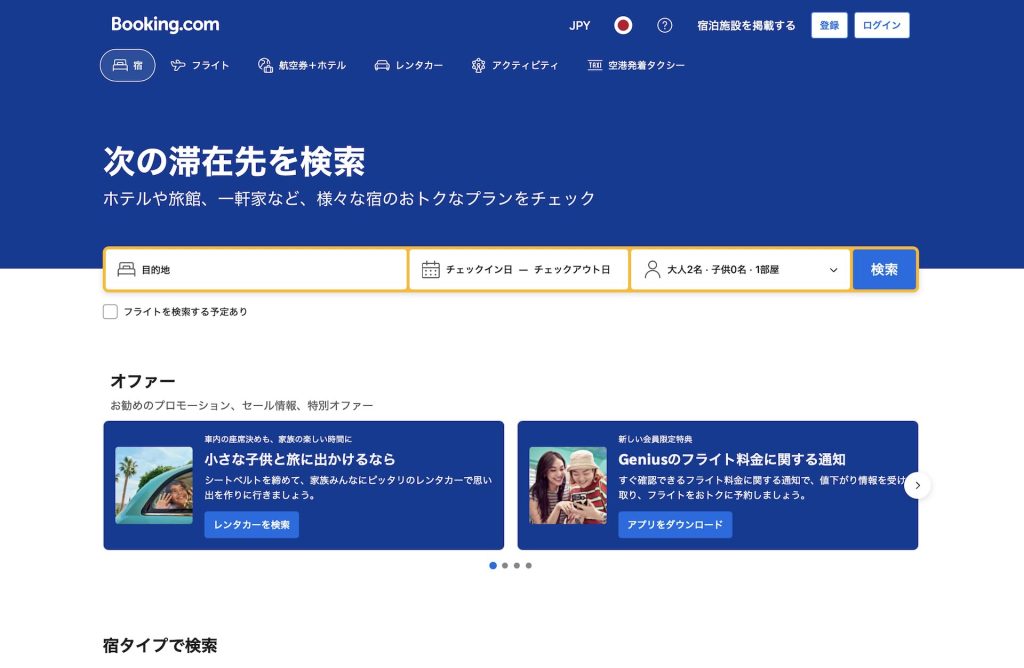1024x668 pixels.
Task: Open the JPY currency selector
Action: click(580, 26)
